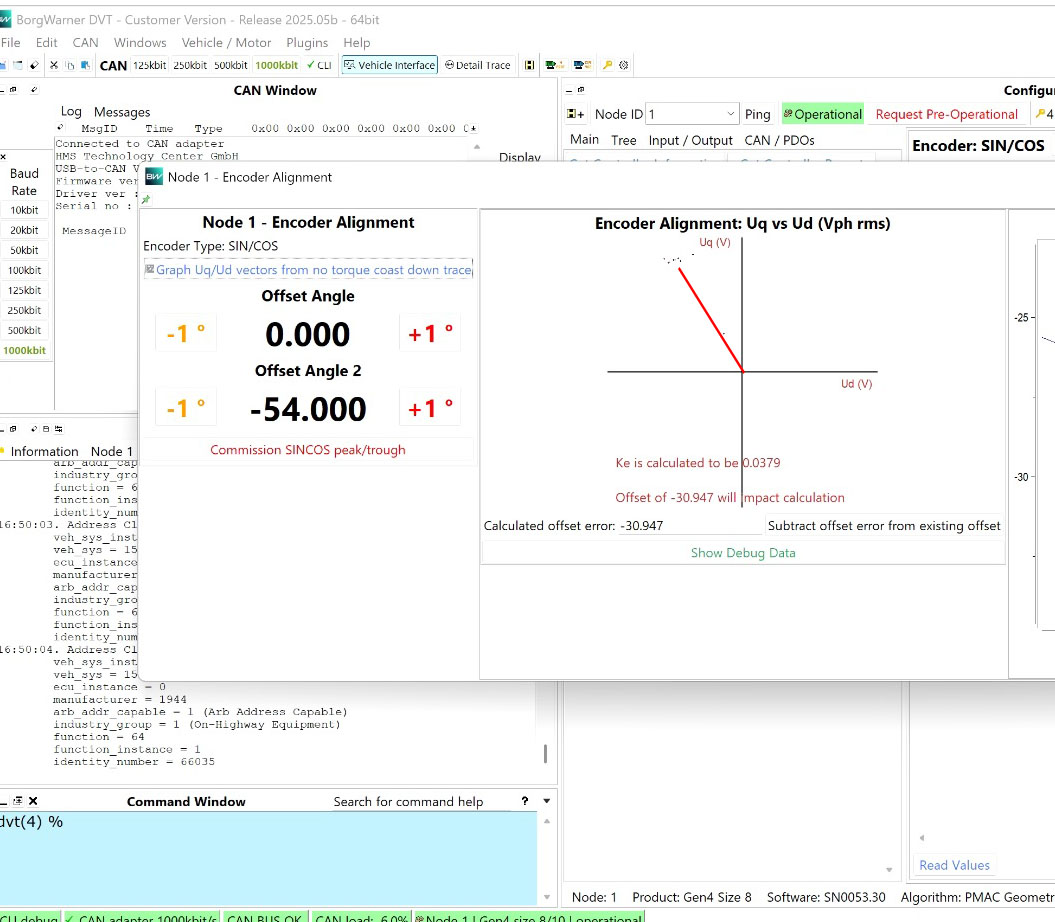This screenshot has width=1055, height=922.
Task: Close the Command Window with its X icon
Action: coord(33,801)
